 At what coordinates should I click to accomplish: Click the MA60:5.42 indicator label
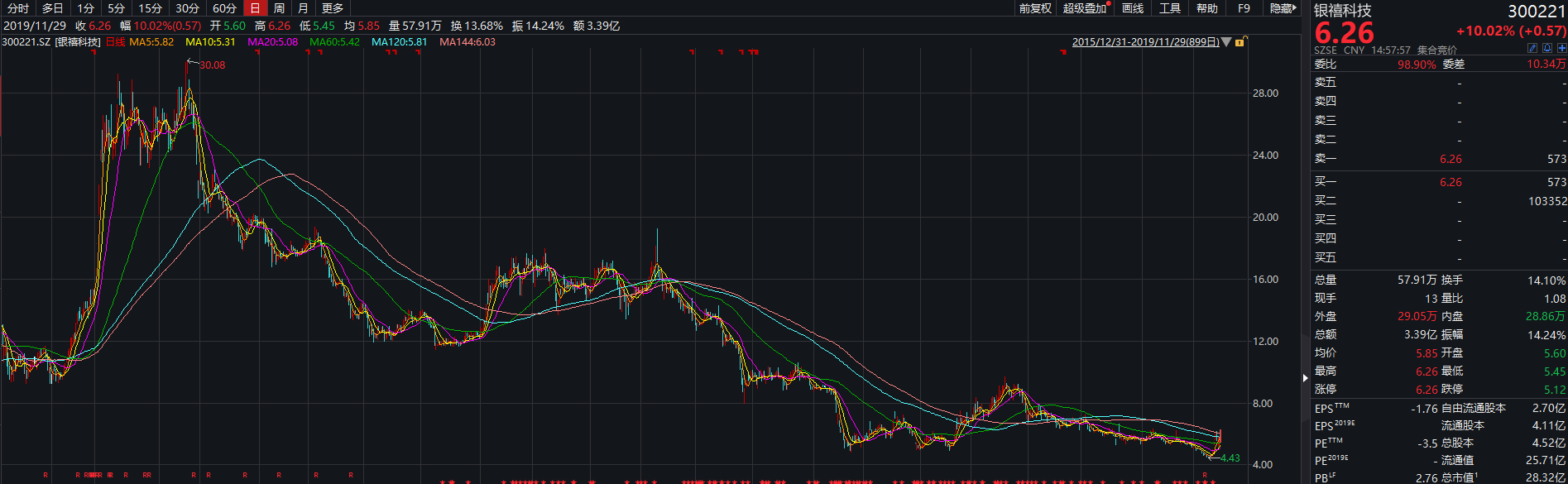[334, 41]
